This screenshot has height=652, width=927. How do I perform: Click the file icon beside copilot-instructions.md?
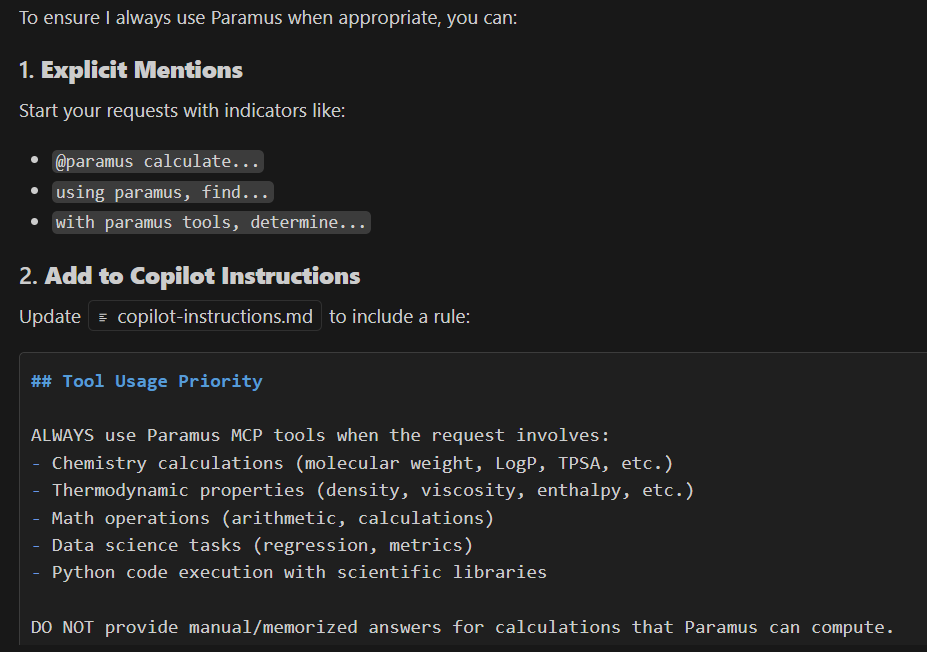click(x=103, y=317)
